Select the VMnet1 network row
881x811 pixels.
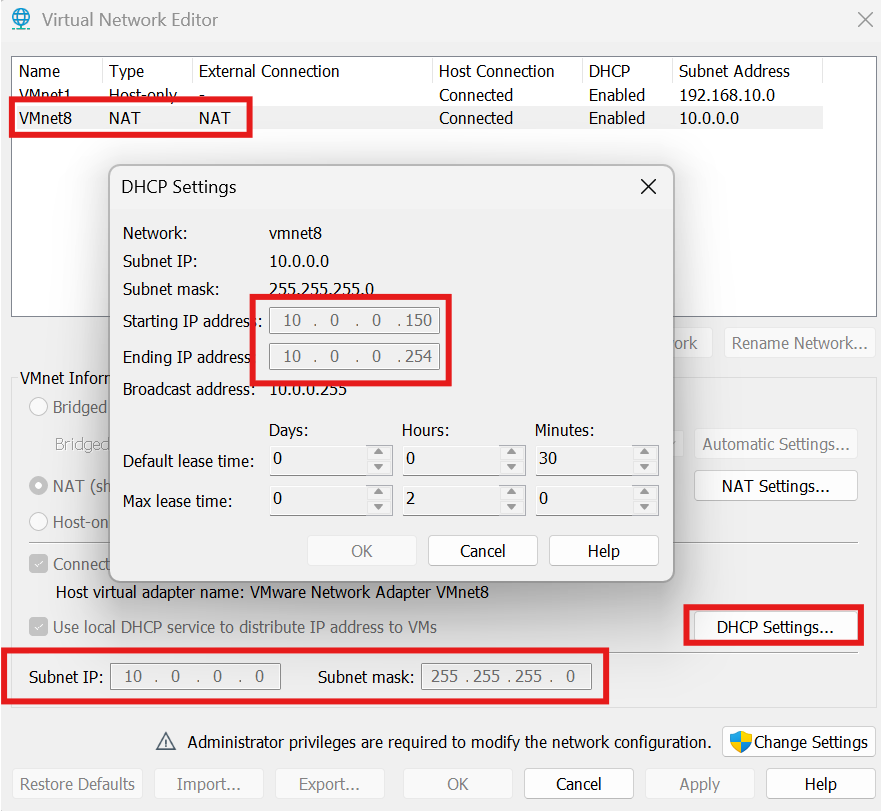[418, 95]
